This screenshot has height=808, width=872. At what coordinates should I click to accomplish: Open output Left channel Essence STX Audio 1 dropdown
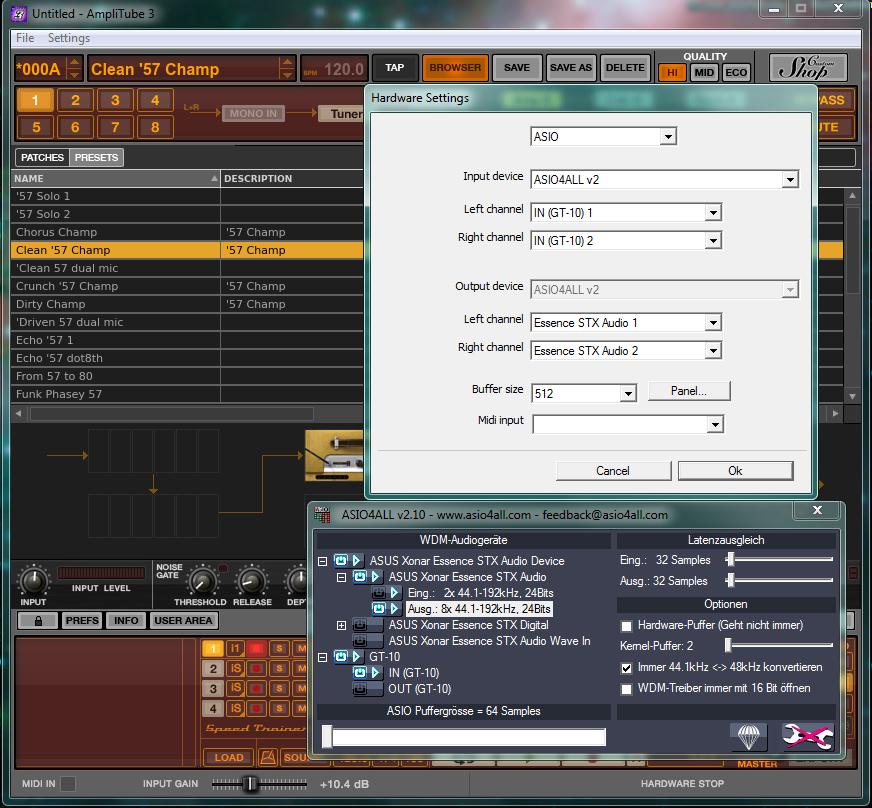click(713, 323)
